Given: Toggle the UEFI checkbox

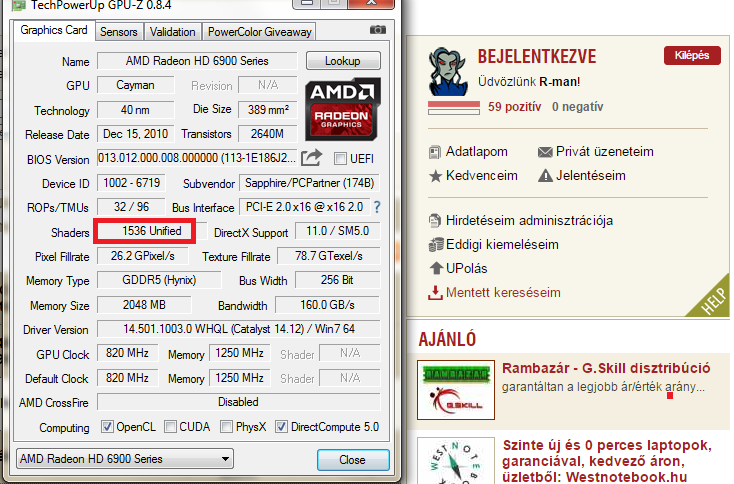Looking at the screenshot, I should coord(340,159).
